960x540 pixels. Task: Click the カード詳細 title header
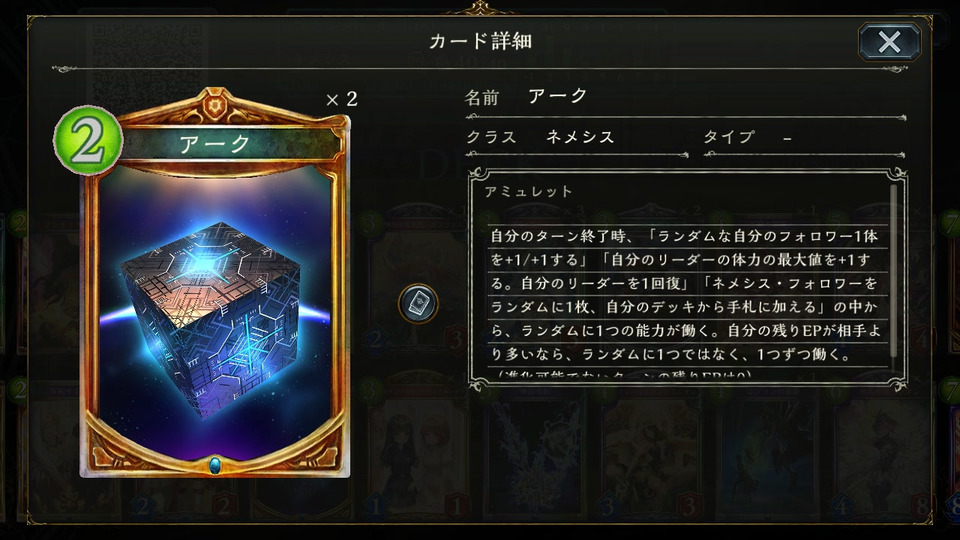[480, 41]
